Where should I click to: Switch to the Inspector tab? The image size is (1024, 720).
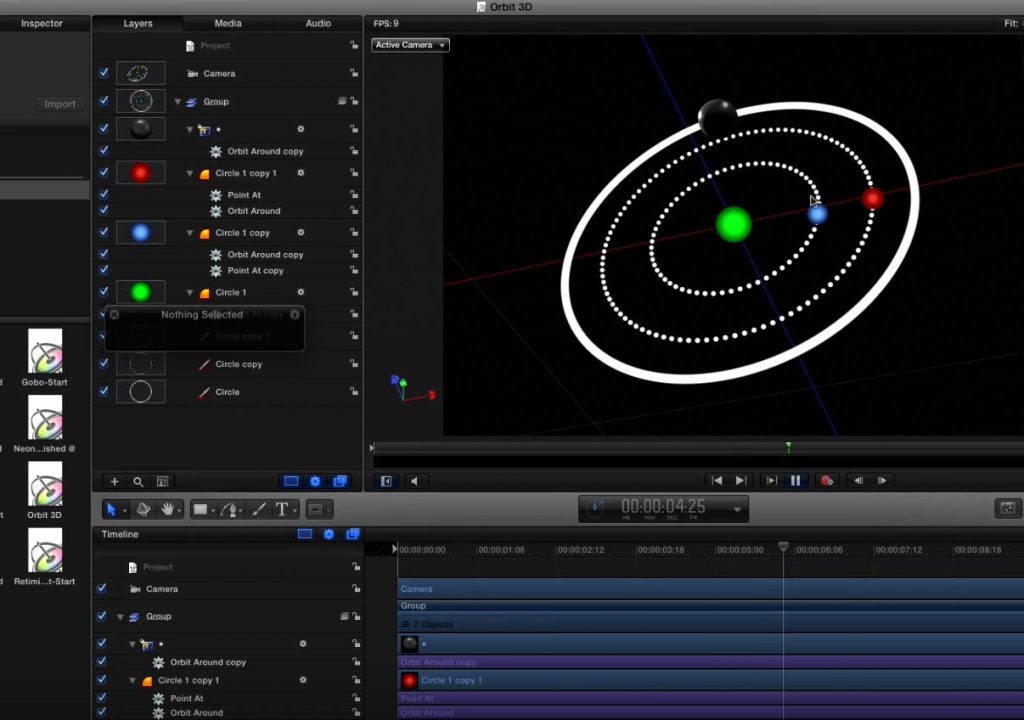pyautogui.click(x=42, y=23)
